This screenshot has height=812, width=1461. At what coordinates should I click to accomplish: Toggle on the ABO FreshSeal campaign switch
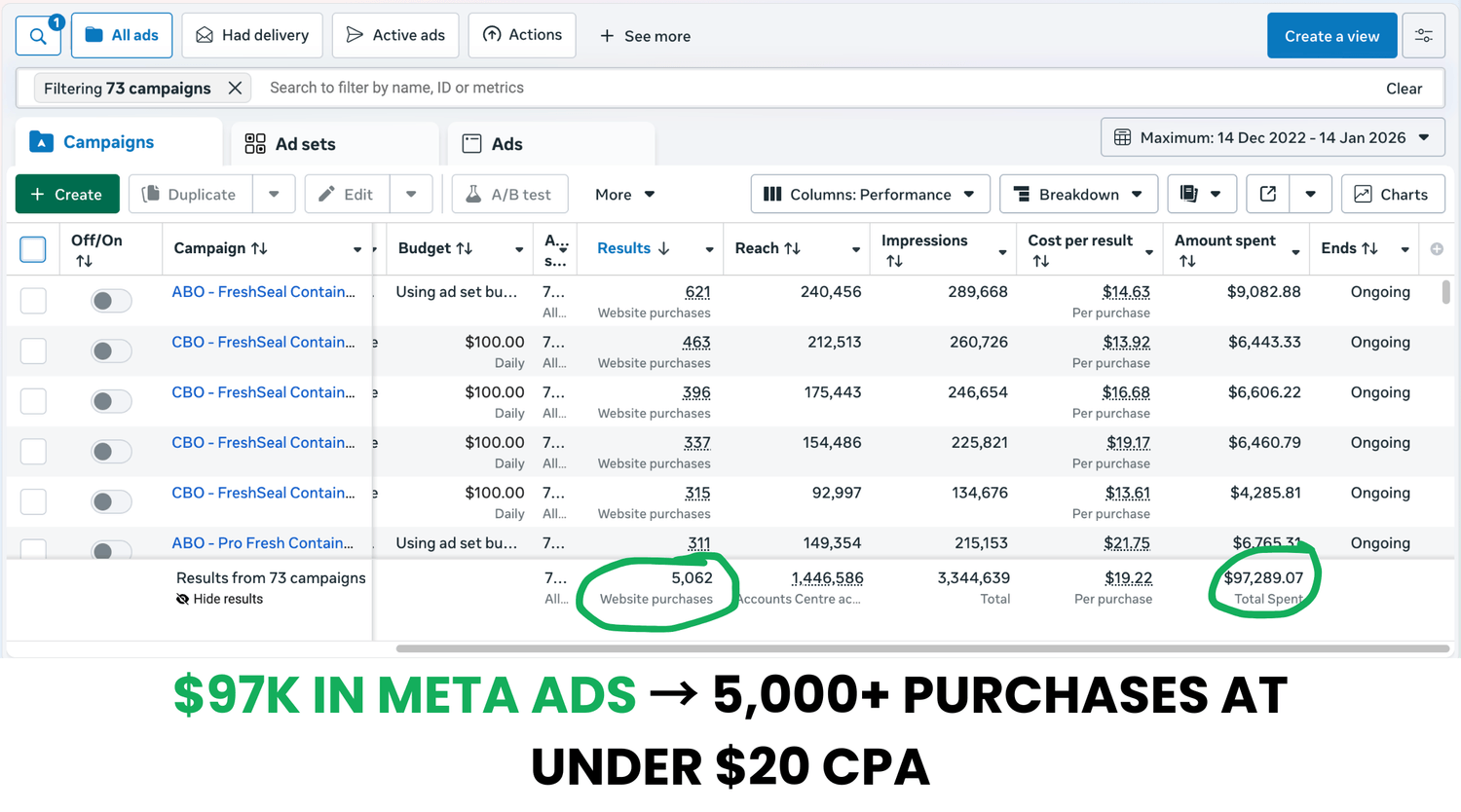[111, 301]
